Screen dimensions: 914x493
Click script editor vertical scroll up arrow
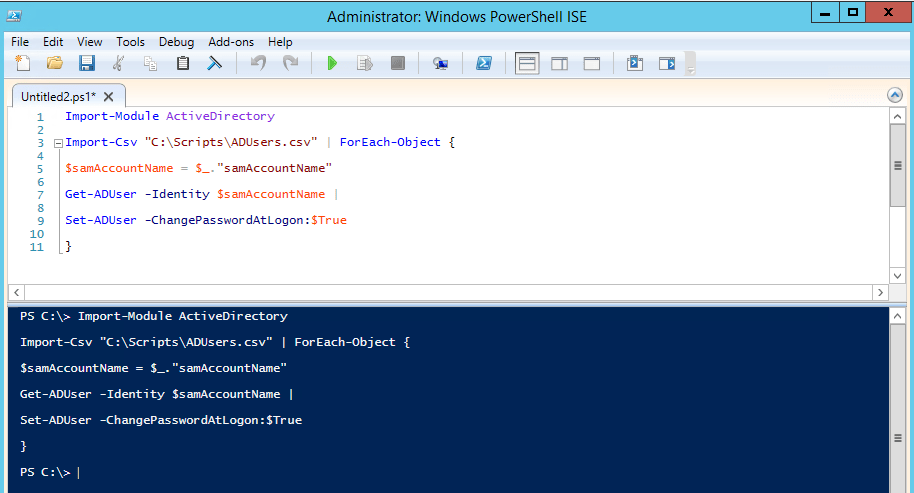click(x=897, y=117)
